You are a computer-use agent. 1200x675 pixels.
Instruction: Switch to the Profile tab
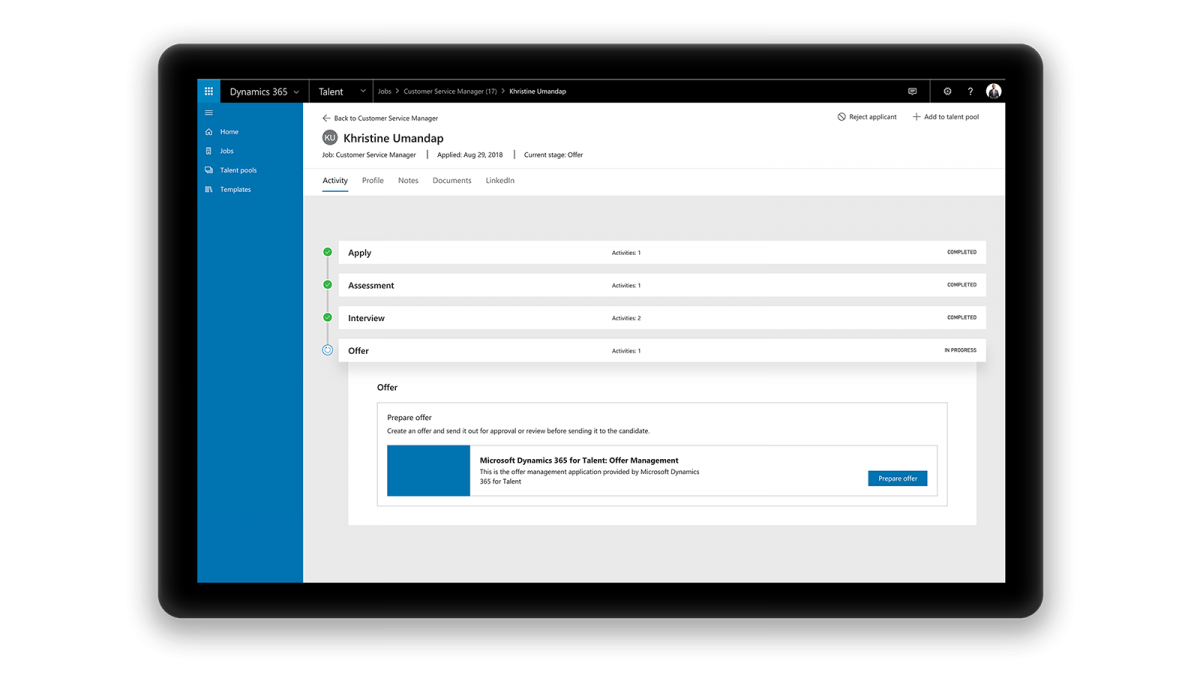(x=372, y=180)
